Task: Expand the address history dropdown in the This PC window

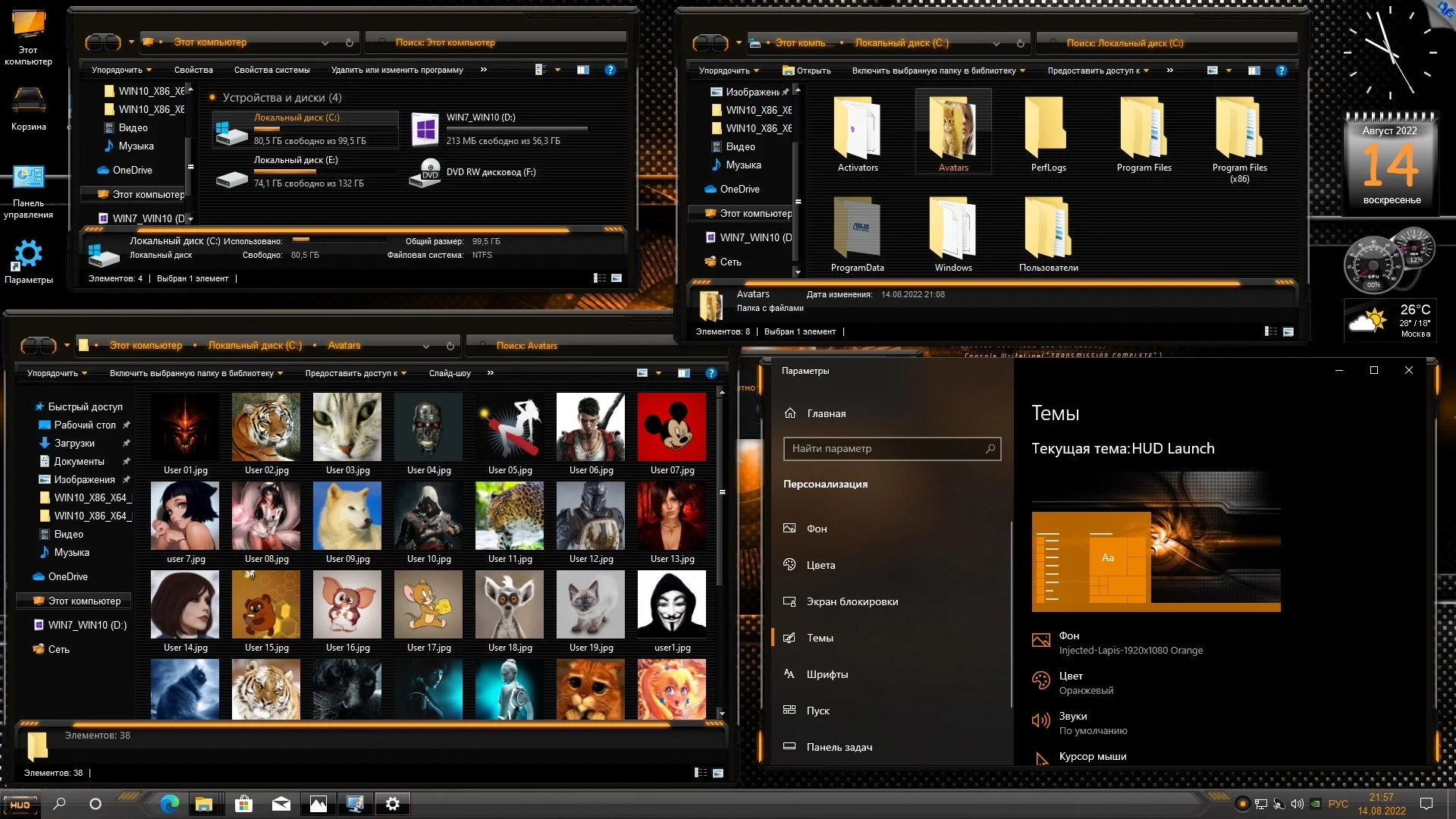Action: point(325,42)
